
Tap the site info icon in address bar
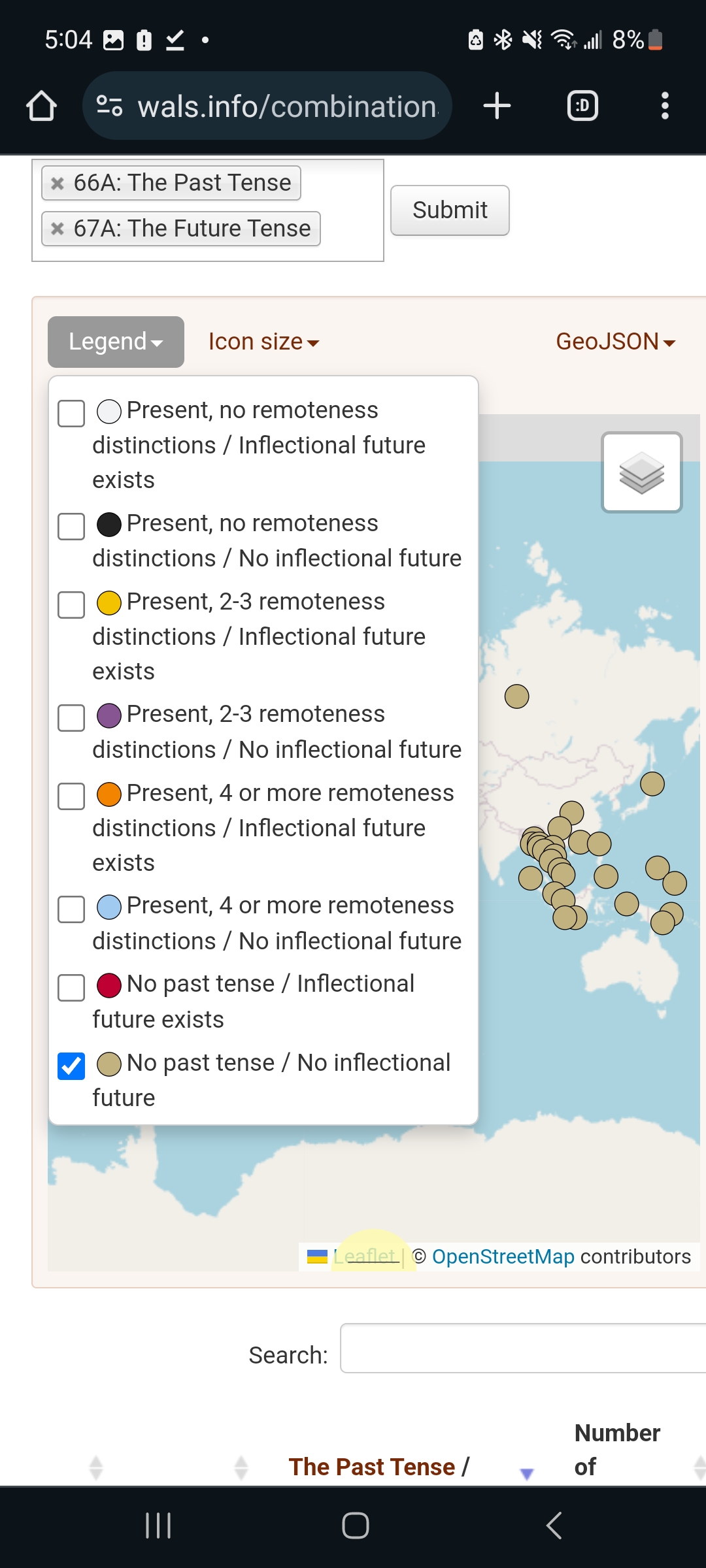[x=109, y=106]
